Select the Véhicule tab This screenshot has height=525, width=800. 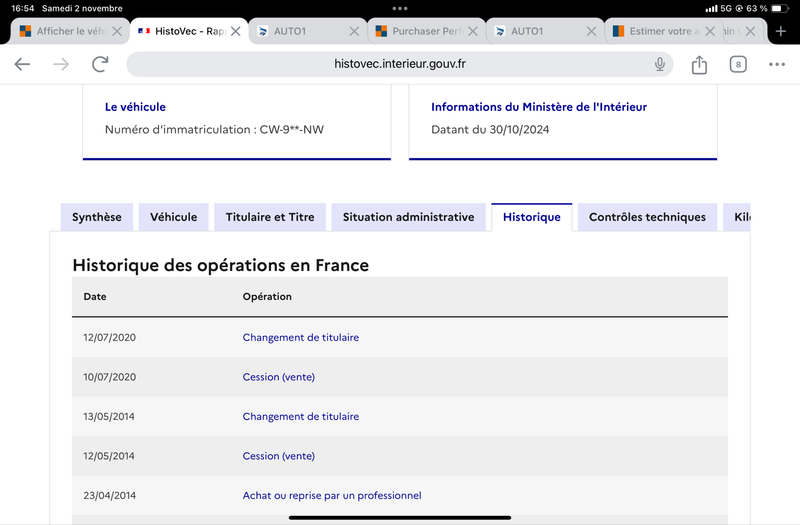[173, 217]
